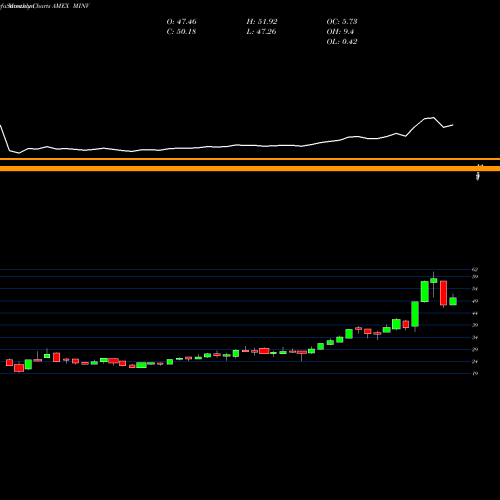
Task: Click the 62 price axis label
Action: click(475, 269)
